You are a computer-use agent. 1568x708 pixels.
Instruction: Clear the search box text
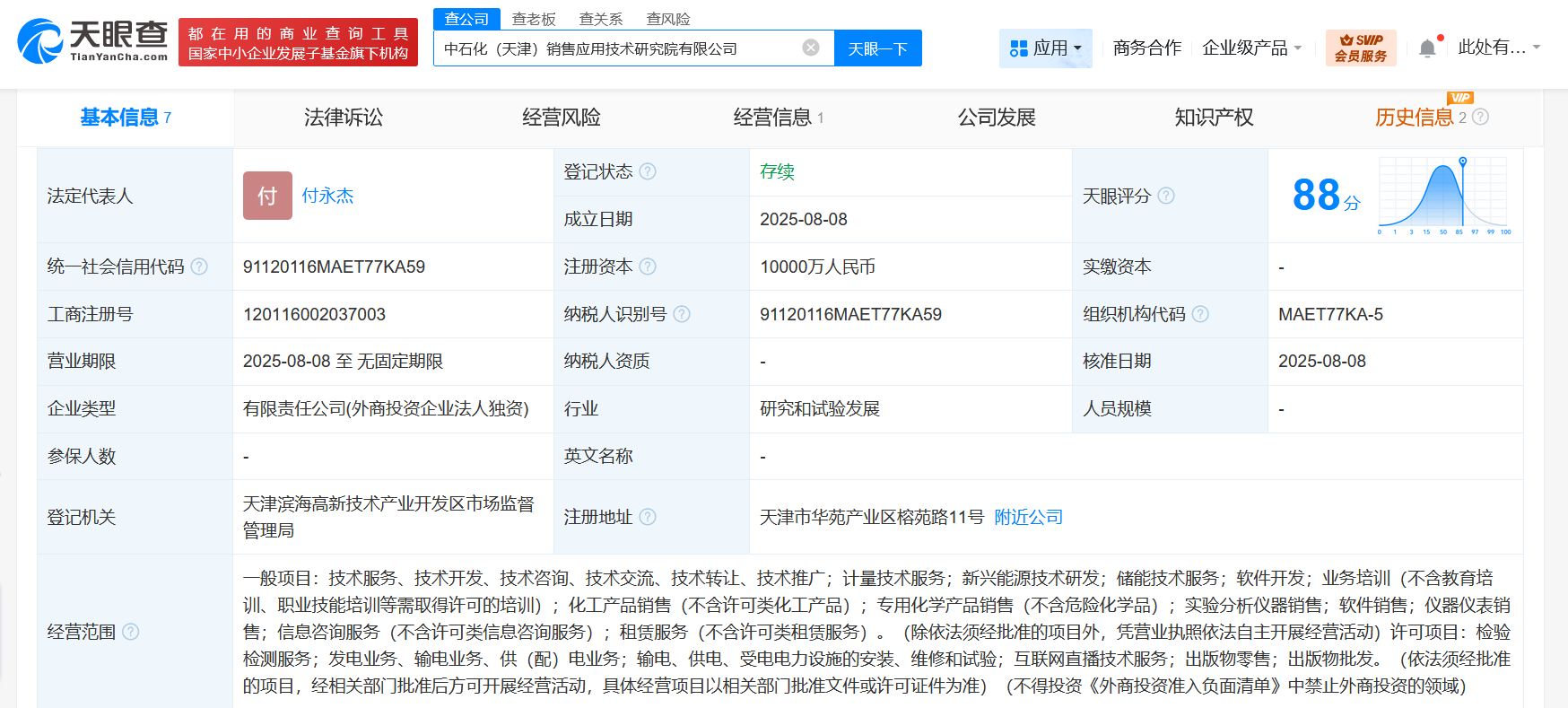pos(810,48)
